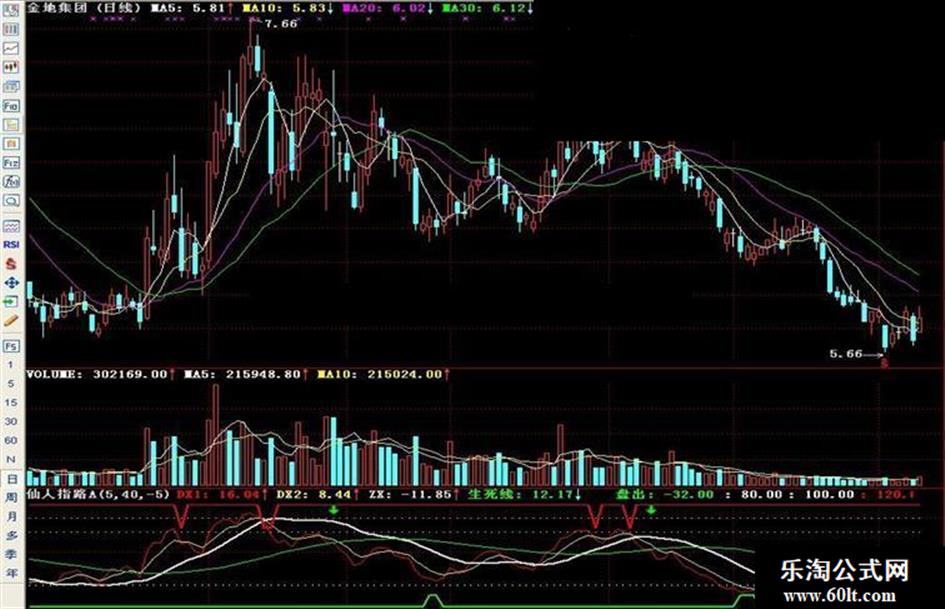
Task: Activate the magnifier zoom tool
Action: [11, 200]
